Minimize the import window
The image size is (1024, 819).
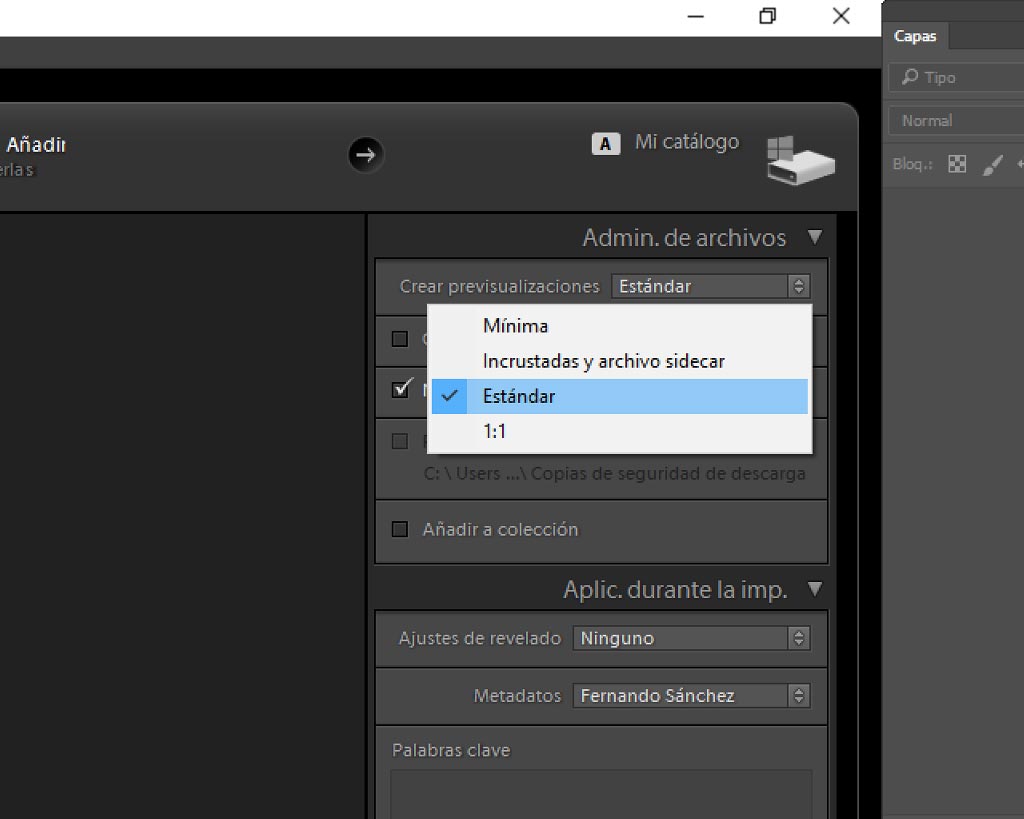(696, 16)
